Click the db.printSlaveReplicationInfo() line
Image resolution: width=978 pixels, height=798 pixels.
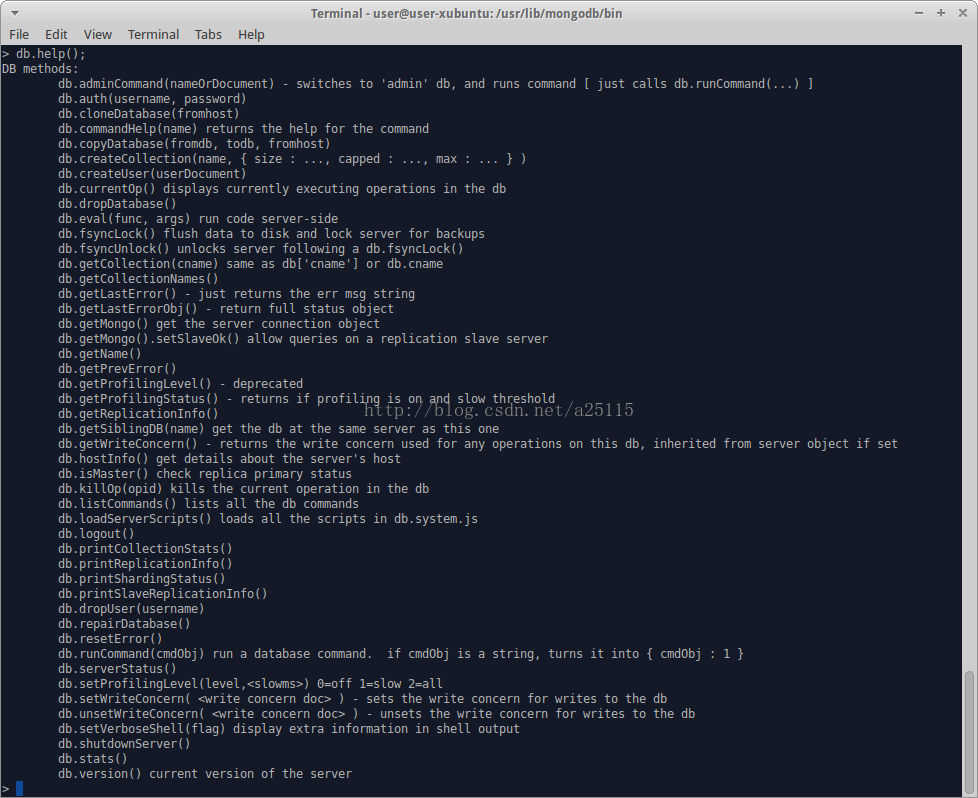click(x=163, y=593)
